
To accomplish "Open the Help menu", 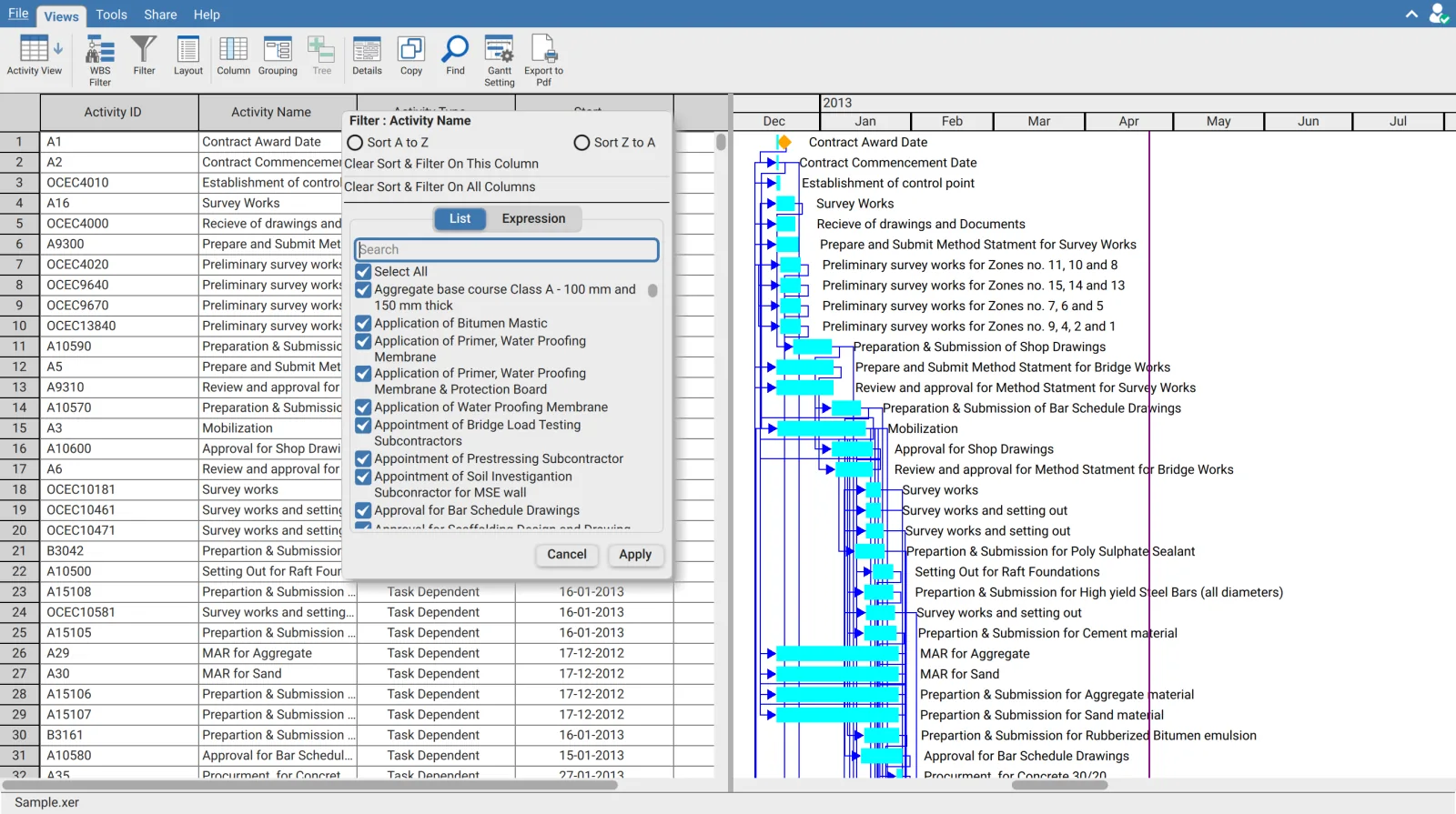I will (x=207, y=15).
